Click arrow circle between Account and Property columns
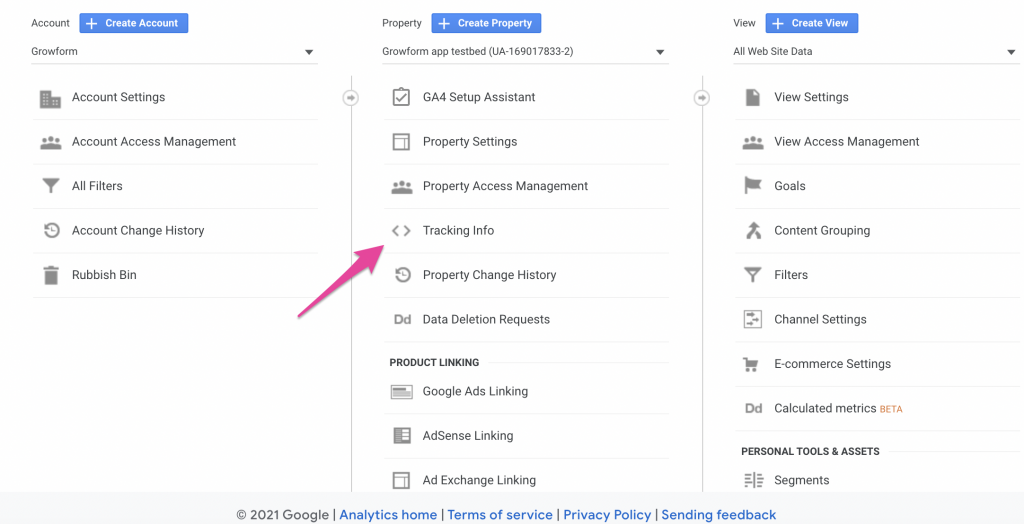Viewport: 1024px width, 524px height. click(x=351, y=97)
